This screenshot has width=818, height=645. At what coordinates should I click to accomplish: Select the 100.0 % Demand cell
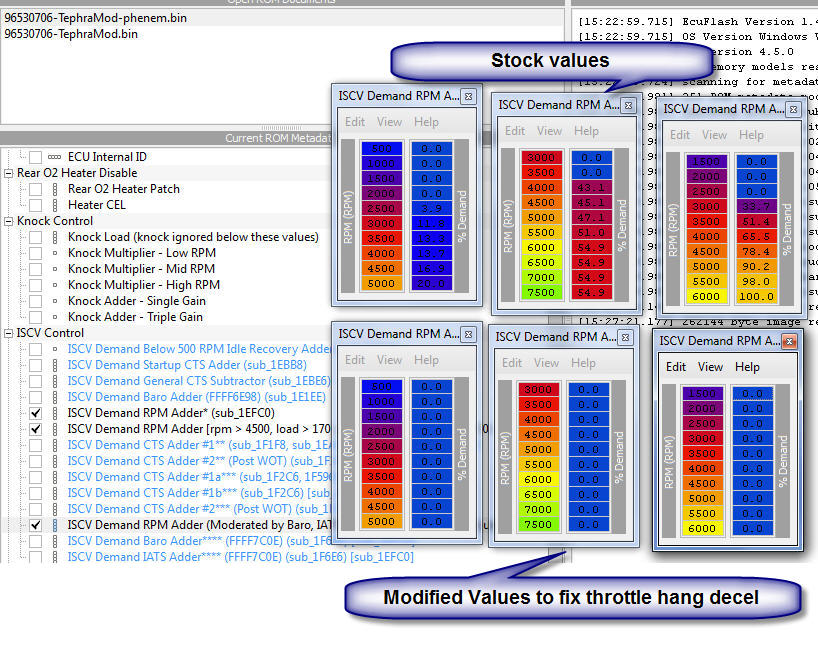pyautogui.click(x=755, y=297)
